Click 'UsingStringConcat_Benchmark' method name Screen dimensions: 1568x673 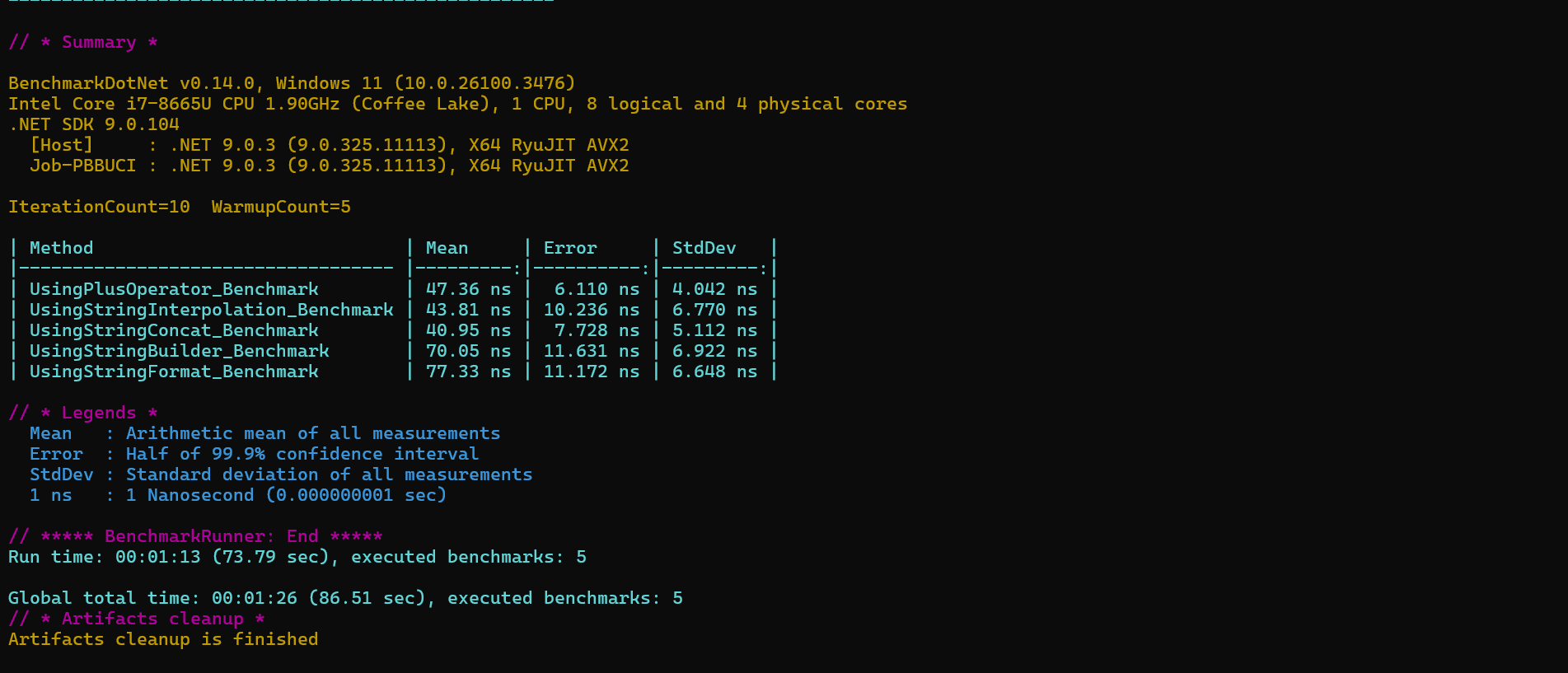[174, 330]
